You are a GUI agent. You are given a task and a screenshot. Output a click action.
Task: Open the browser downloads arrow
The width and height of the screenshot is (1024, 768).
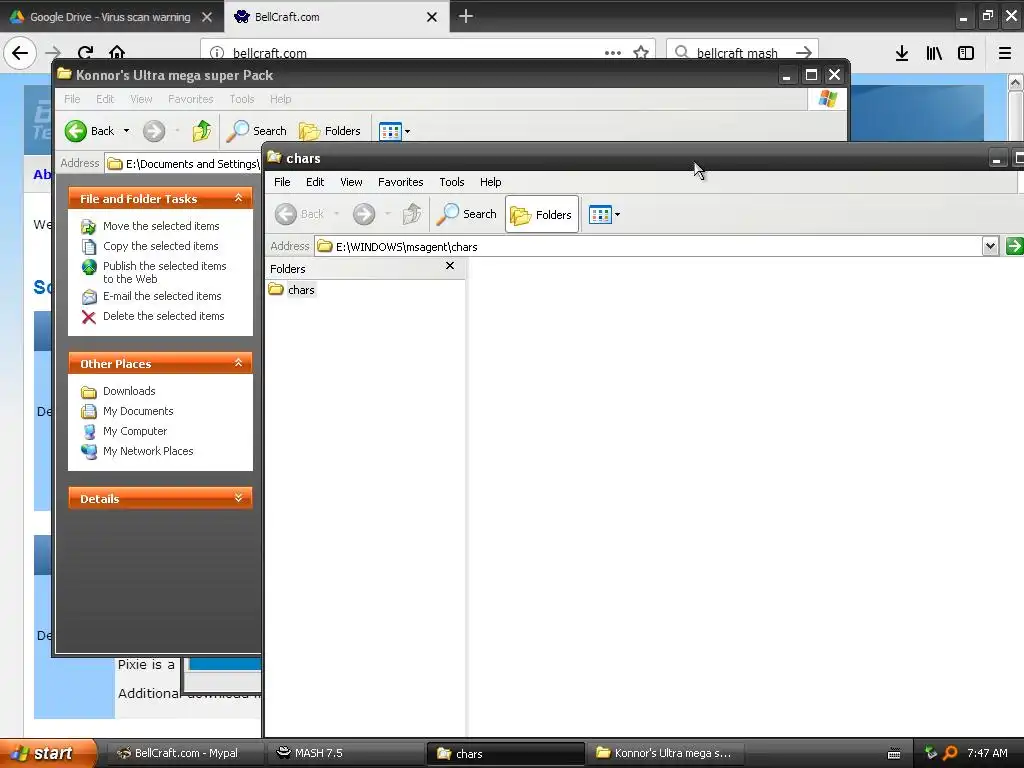coord(902,54)
